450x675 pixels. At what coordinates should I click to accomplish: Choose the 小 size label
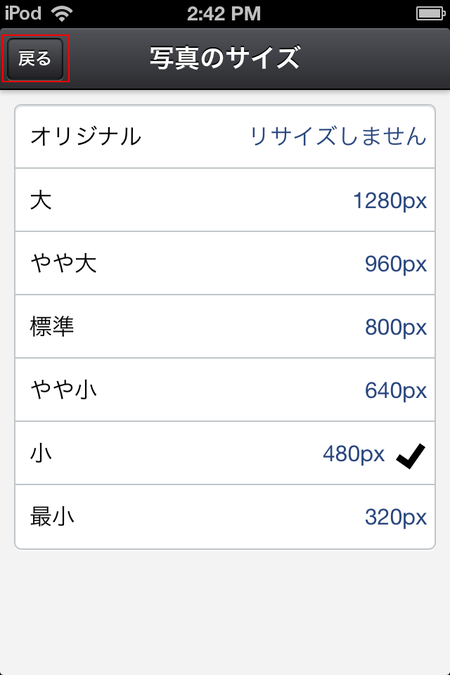click(41, 453)
